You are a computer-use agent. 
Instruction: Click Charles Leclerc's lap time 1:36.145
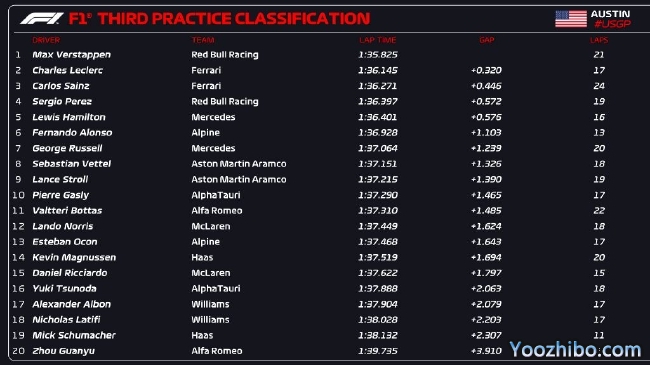(x=378, y=71)
